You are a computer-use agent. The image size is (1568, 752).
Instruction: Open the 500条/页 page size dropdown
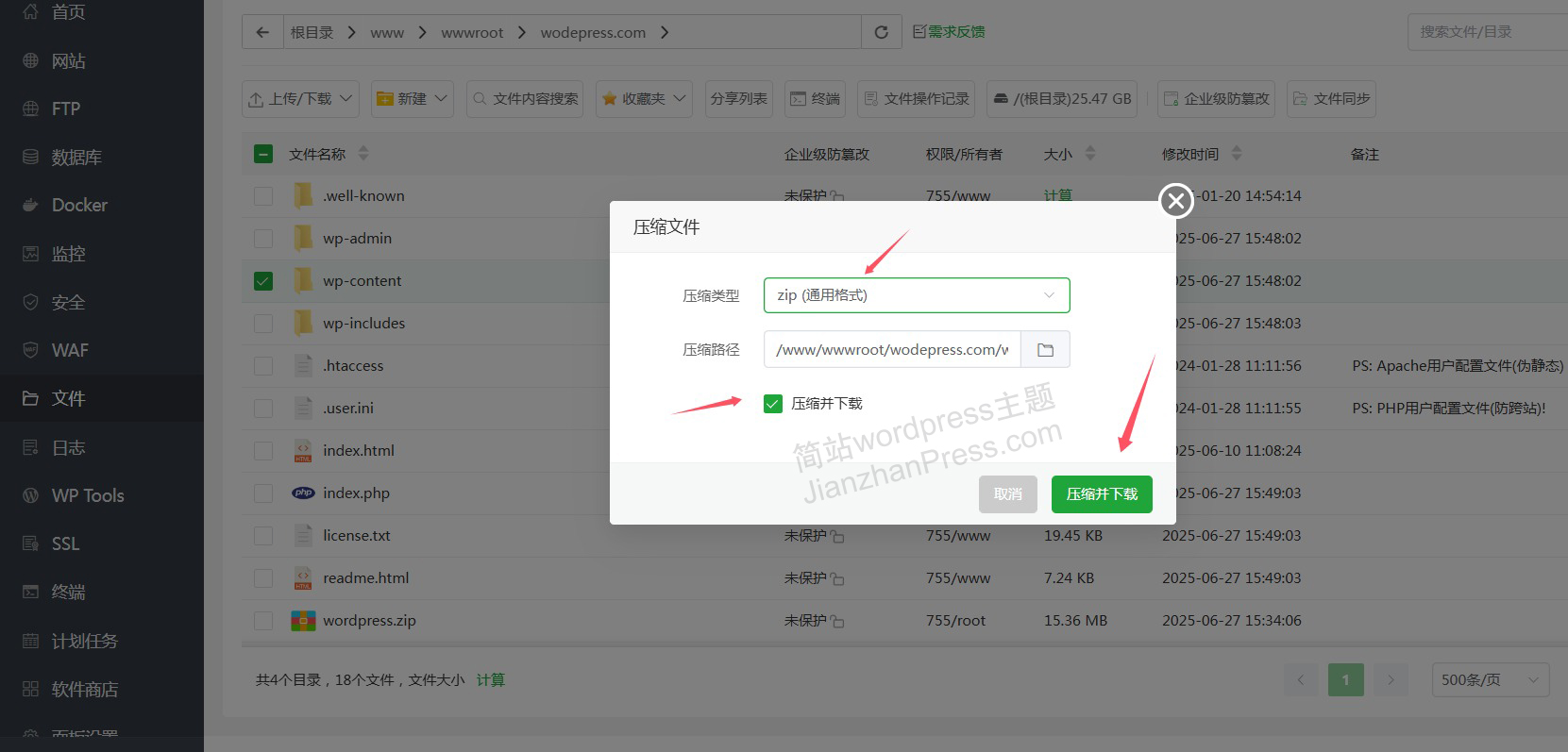point(1490,679)
